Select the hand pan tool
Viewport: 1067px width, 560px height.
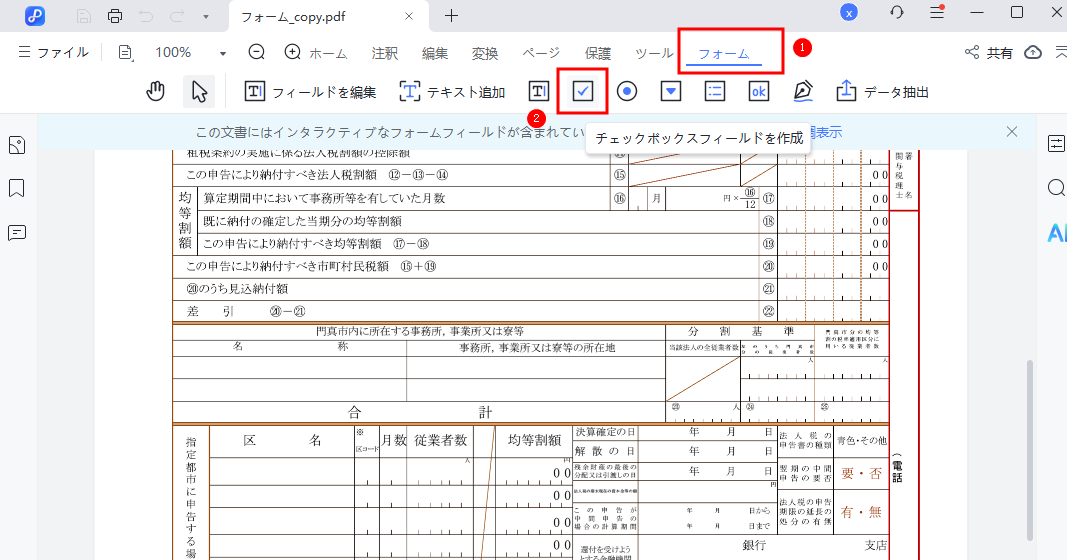pyautogui.click(x=155, y=92)
